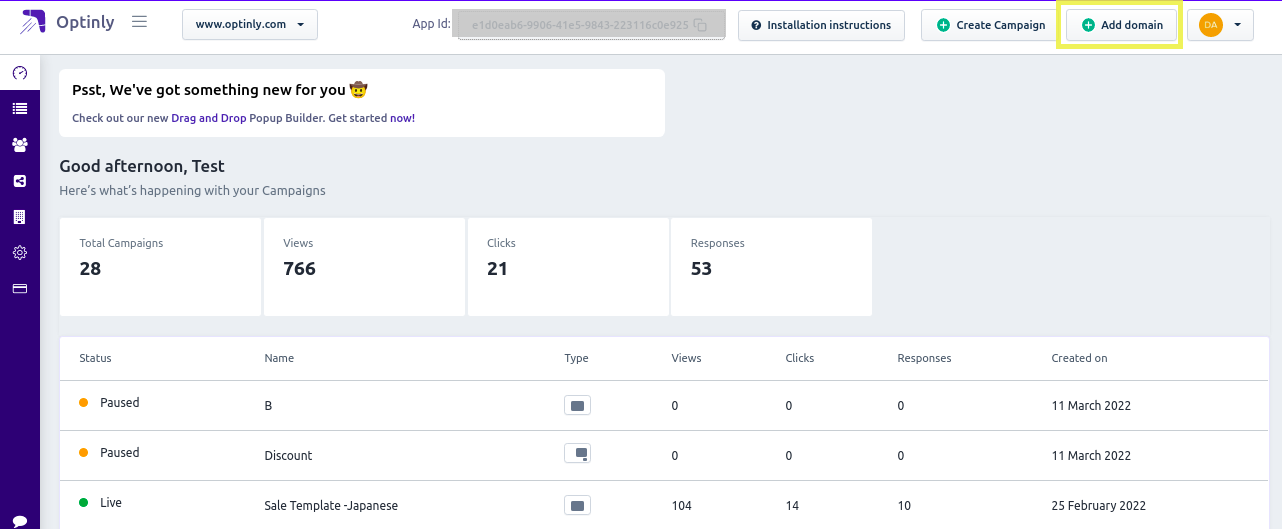This screenshot has width=1282, height=529.
Task: Open the share icon in sidebar
Action: [x=20, y=181]
